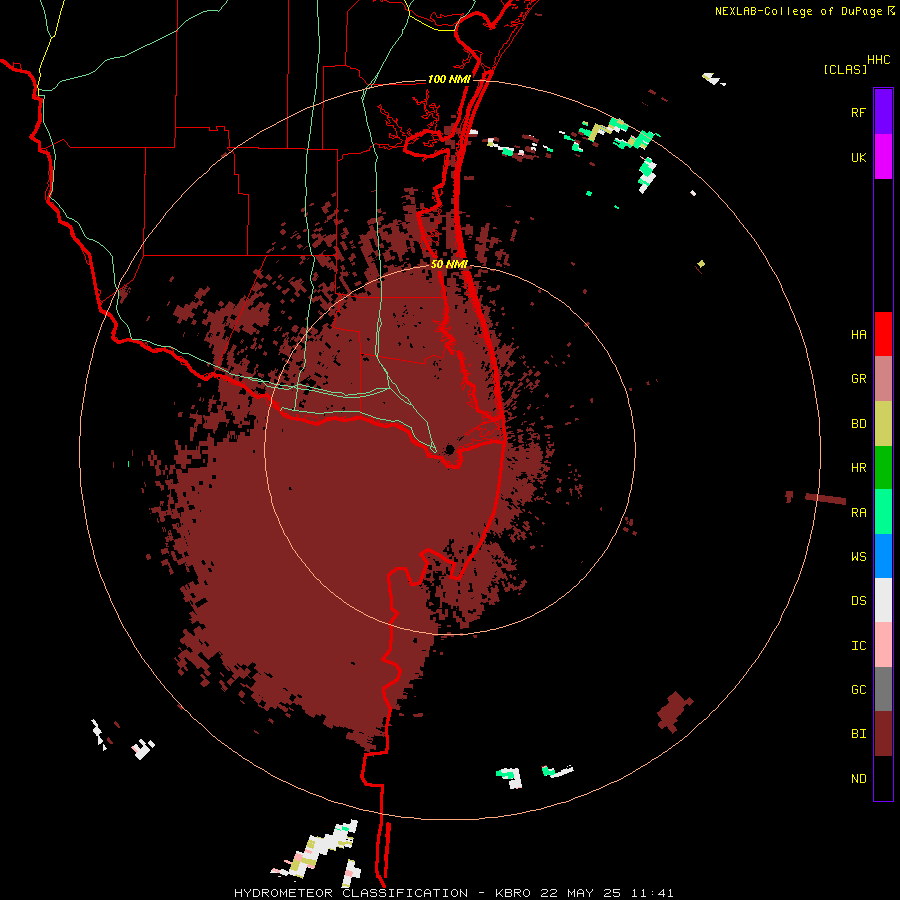900x900 pixels.
Task: Click the DS dry snow white swatch
Action: pos(883,600)
